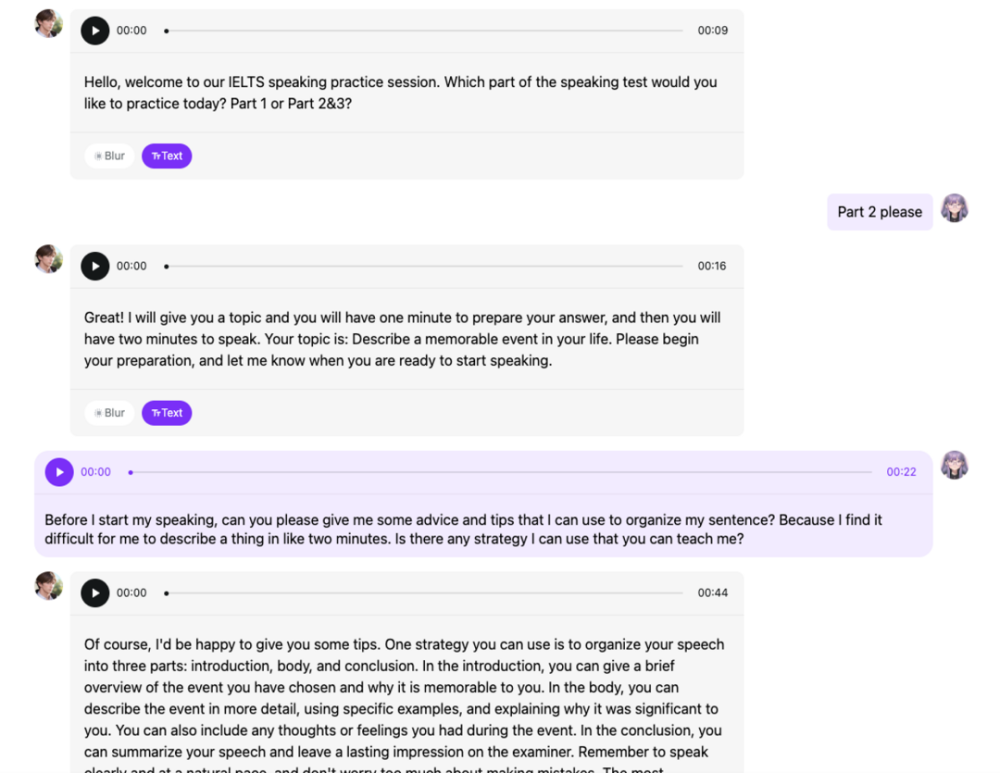The width and height of the screenshot is (1000, 773).
Task: Click the "Part 2 please" message bubble
Action: click(x=879, y=212)
